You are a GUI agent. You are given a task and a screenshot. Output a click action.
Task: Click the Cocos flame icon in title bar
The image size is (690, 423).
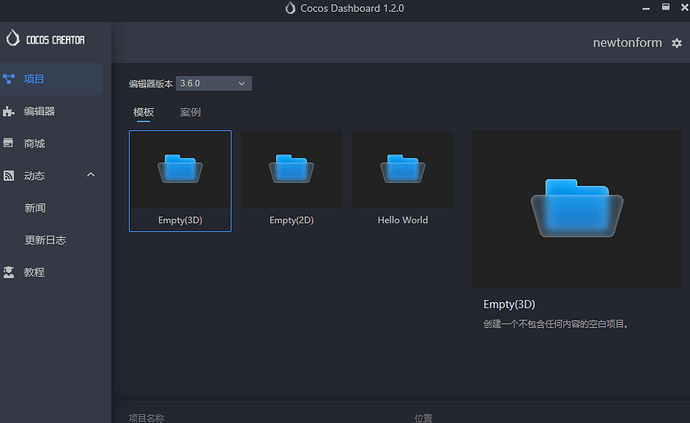(x=290, y=8)
